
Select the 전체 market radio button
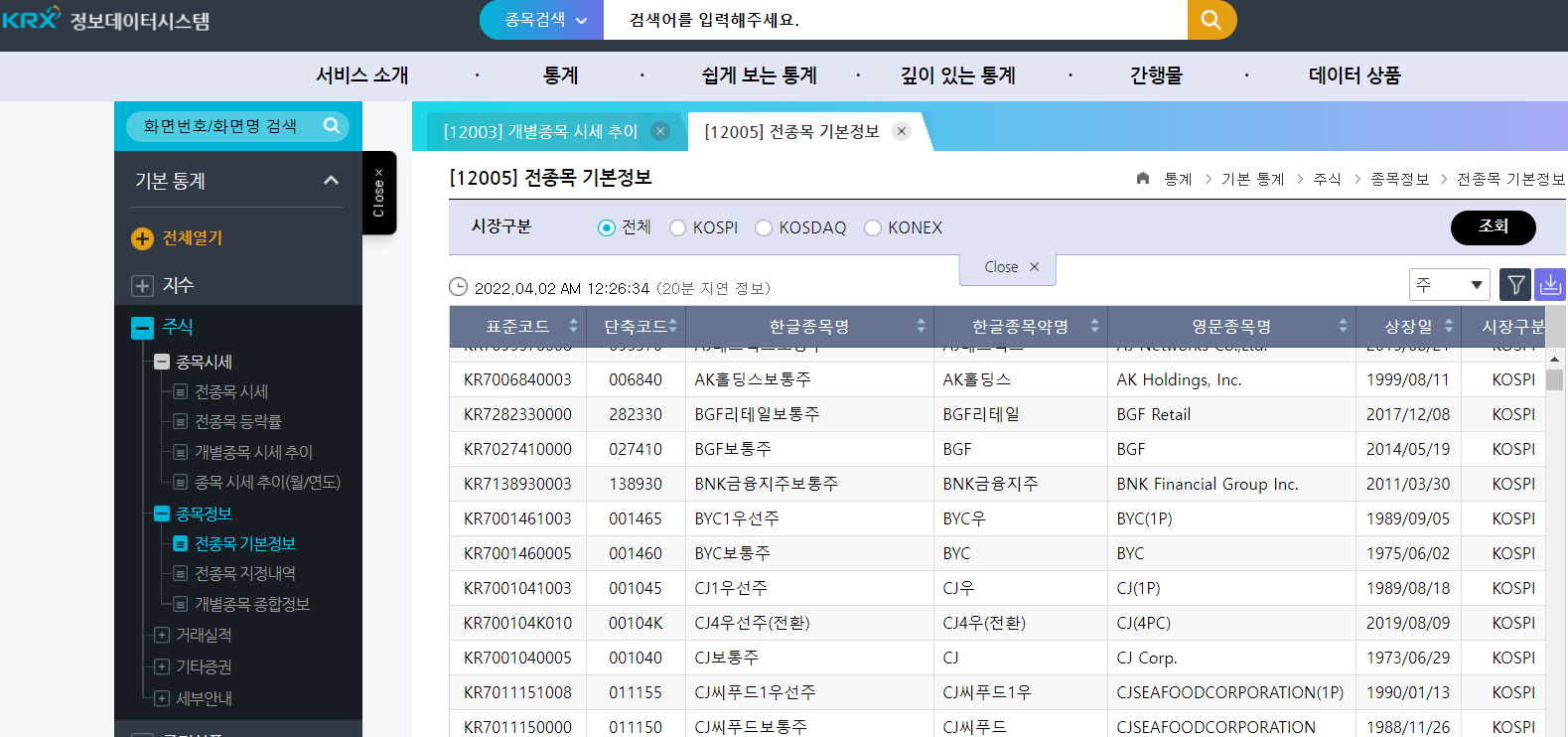[x=607, y=227]
